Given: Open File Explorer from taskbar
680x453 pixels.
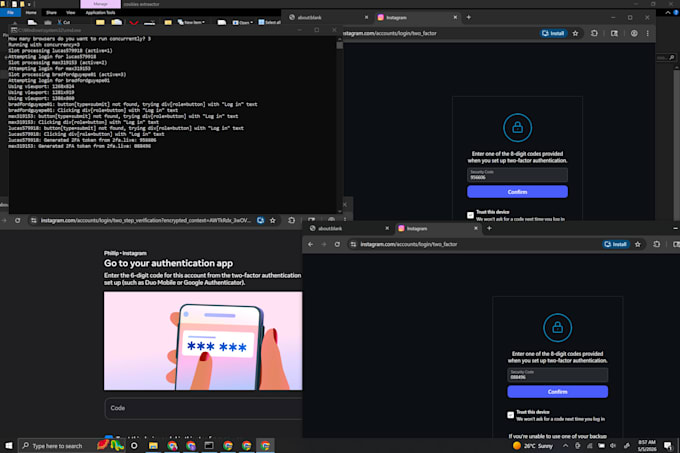Looking at the screenshot, I should pyautogui.click(x=153, y=446).
